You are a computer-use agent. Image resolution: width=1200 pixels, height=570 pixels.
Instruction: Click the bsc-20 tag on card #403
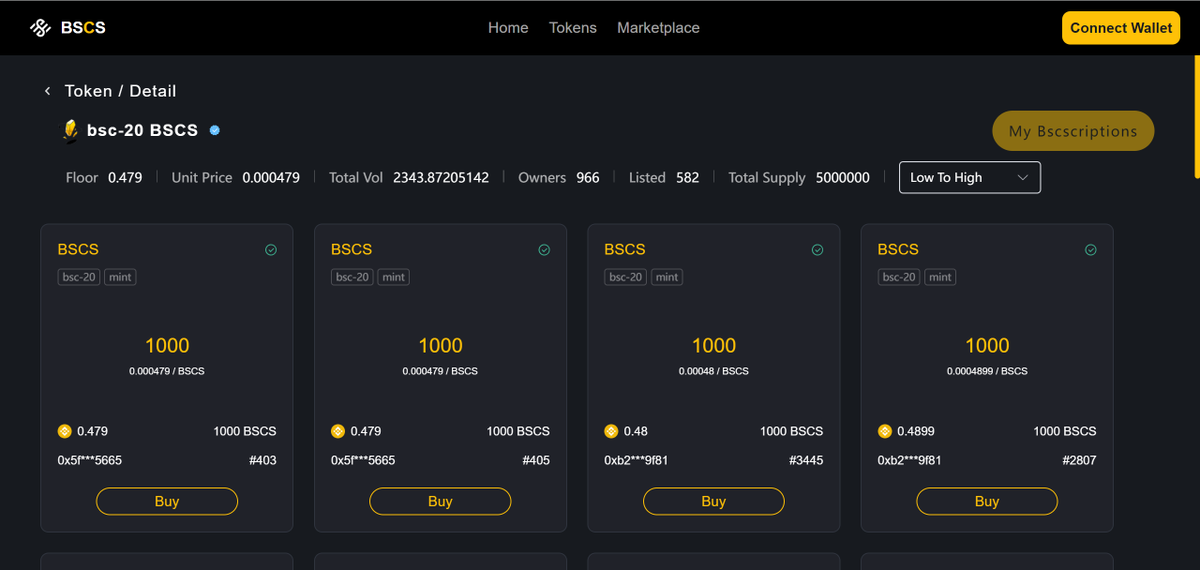coord(79,277)
